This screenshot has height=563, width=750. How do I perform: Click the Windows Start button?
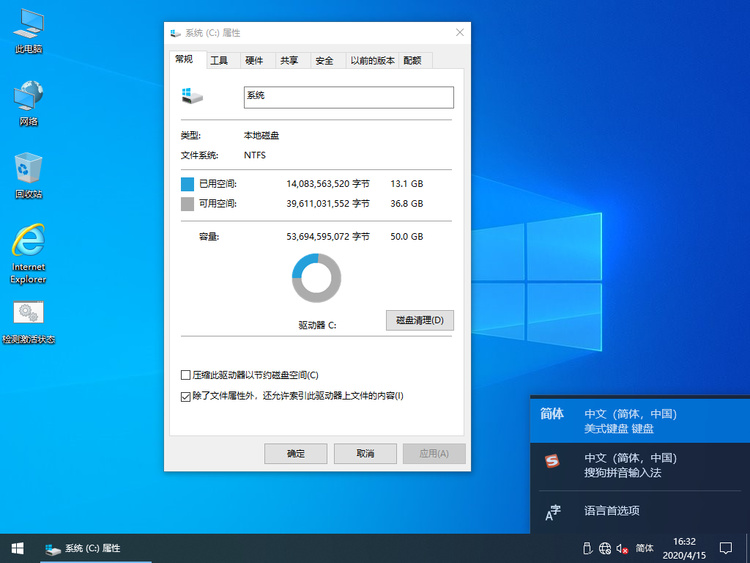click(17, 548)
